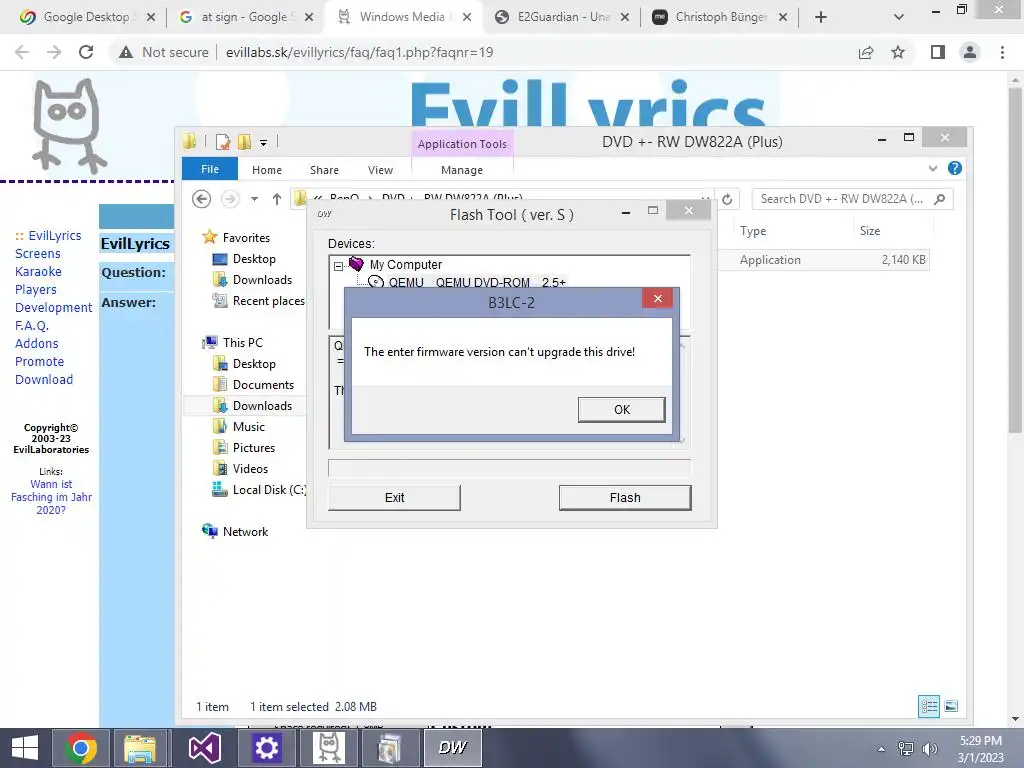Click the New folder quick access icon
Viewport: 1024px width, 768px height.
pyautogui.click(x=245, y=142)
